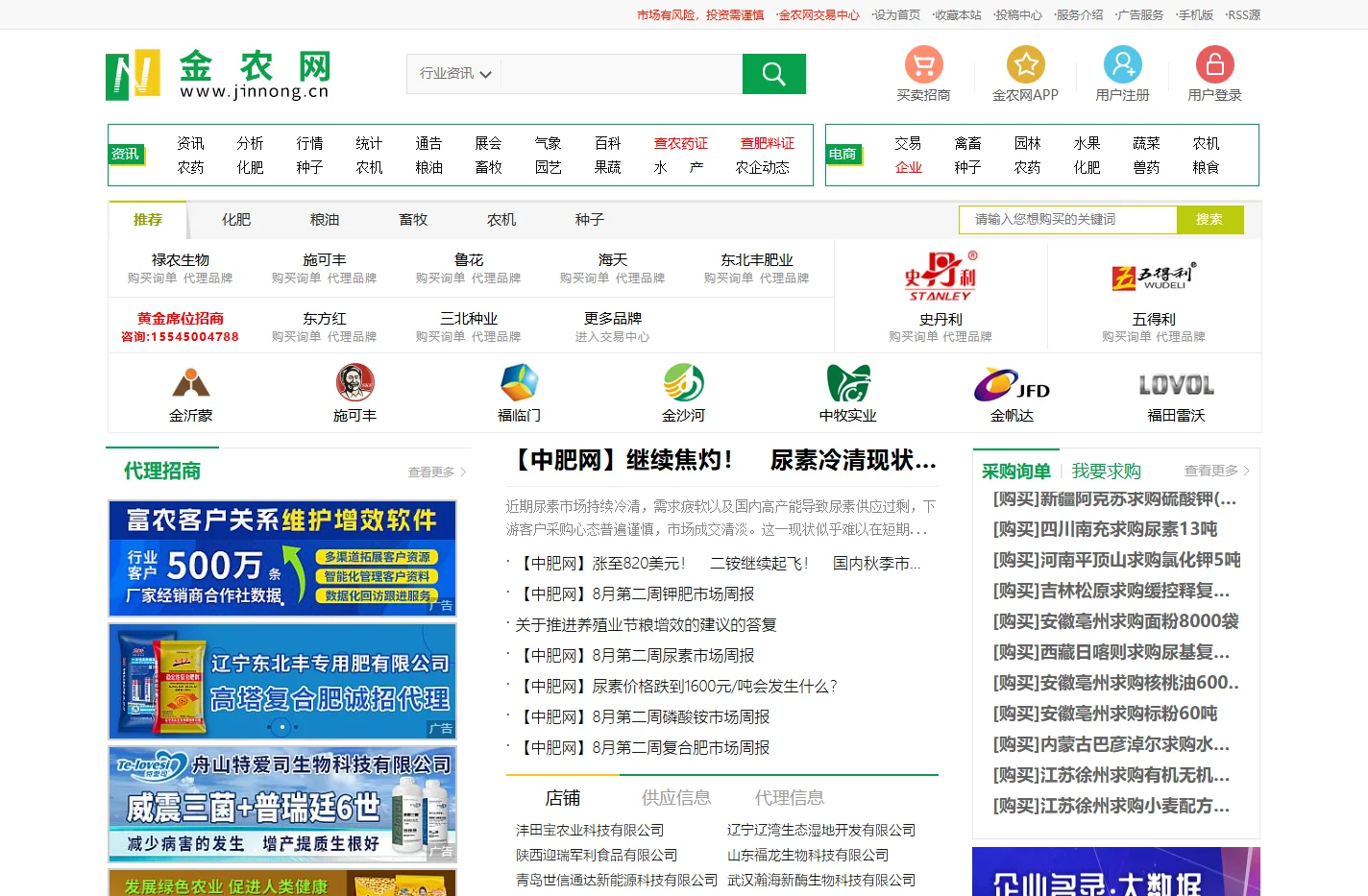This screenshot has height=896, width=1368.
Task: Click the 金沂蒙 brand icon
Action: click(x=190, y=383)
